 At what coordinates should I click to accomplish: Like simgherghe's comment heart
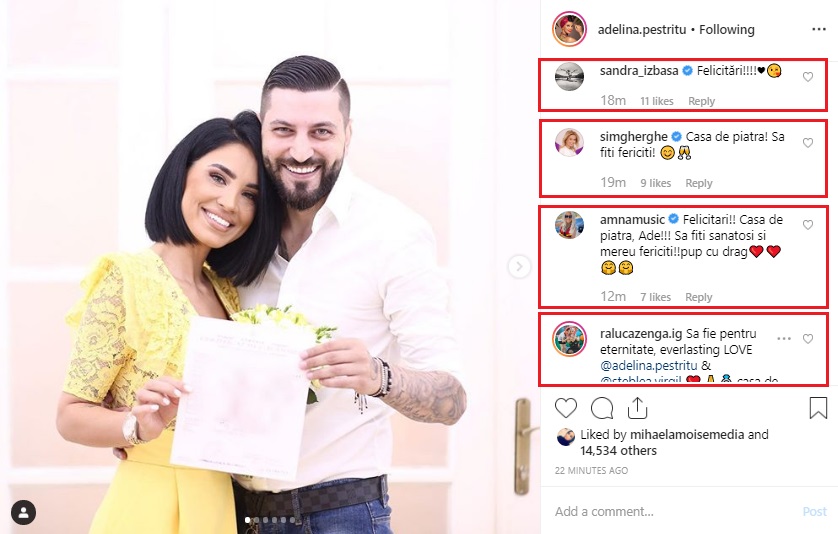(x=808, y=143)
